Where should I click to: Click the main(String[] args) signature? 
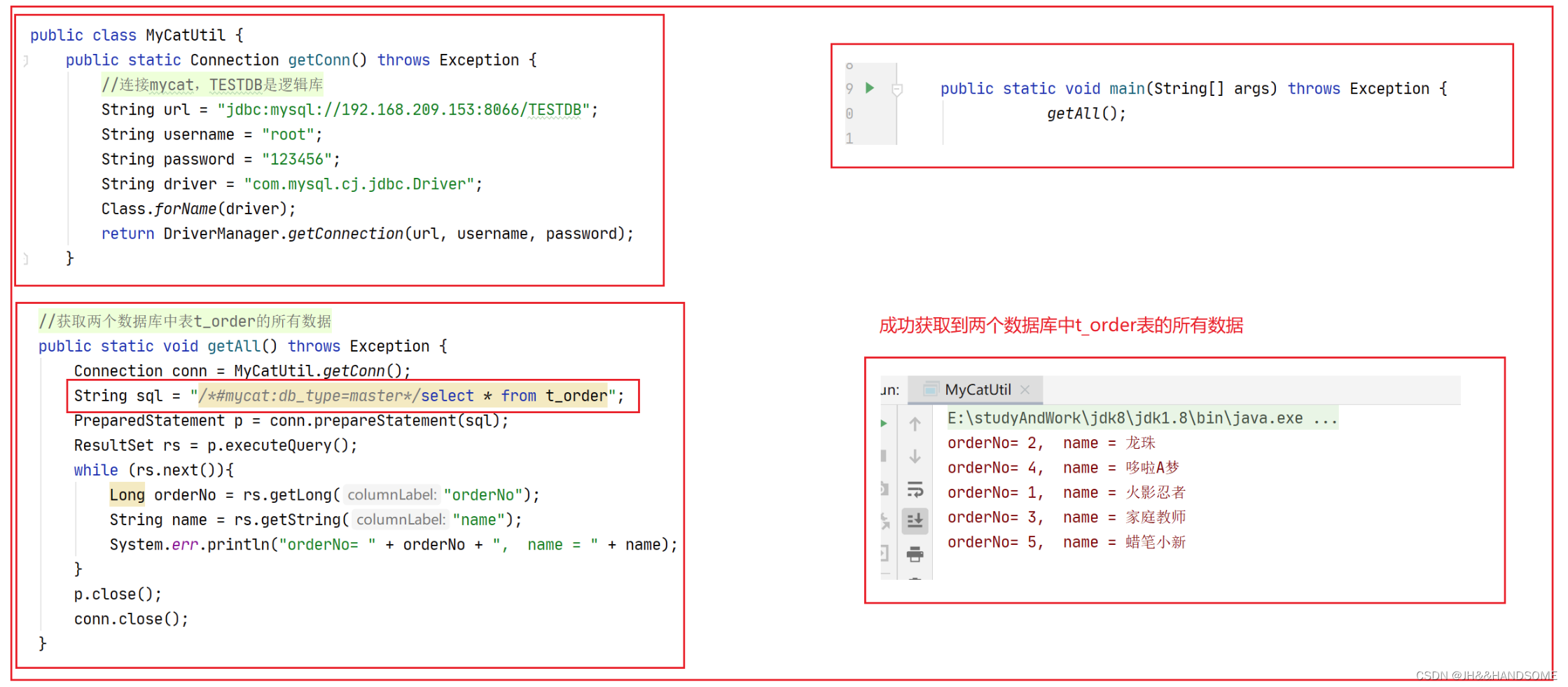pos(1193,89)
